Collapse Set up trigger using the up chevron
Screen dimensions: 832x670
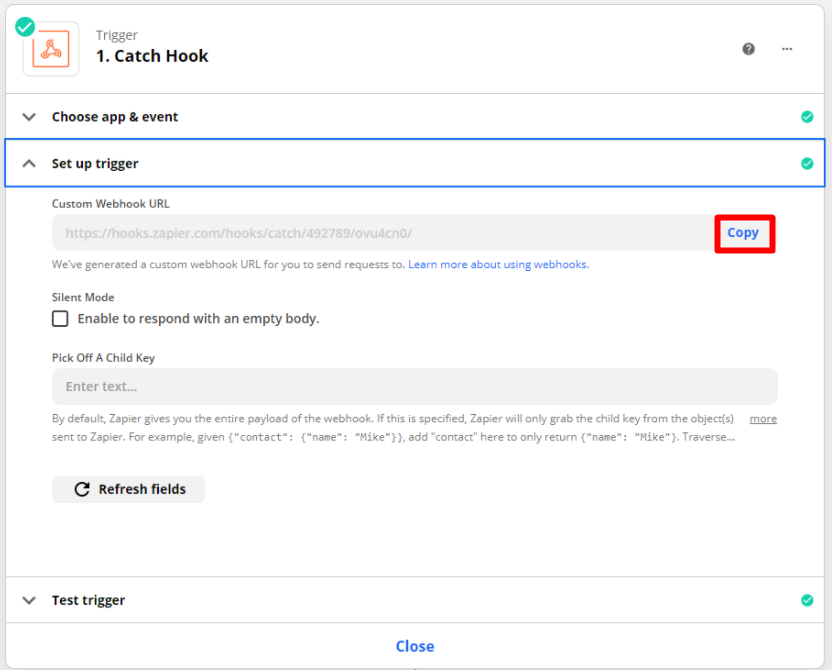30,164
